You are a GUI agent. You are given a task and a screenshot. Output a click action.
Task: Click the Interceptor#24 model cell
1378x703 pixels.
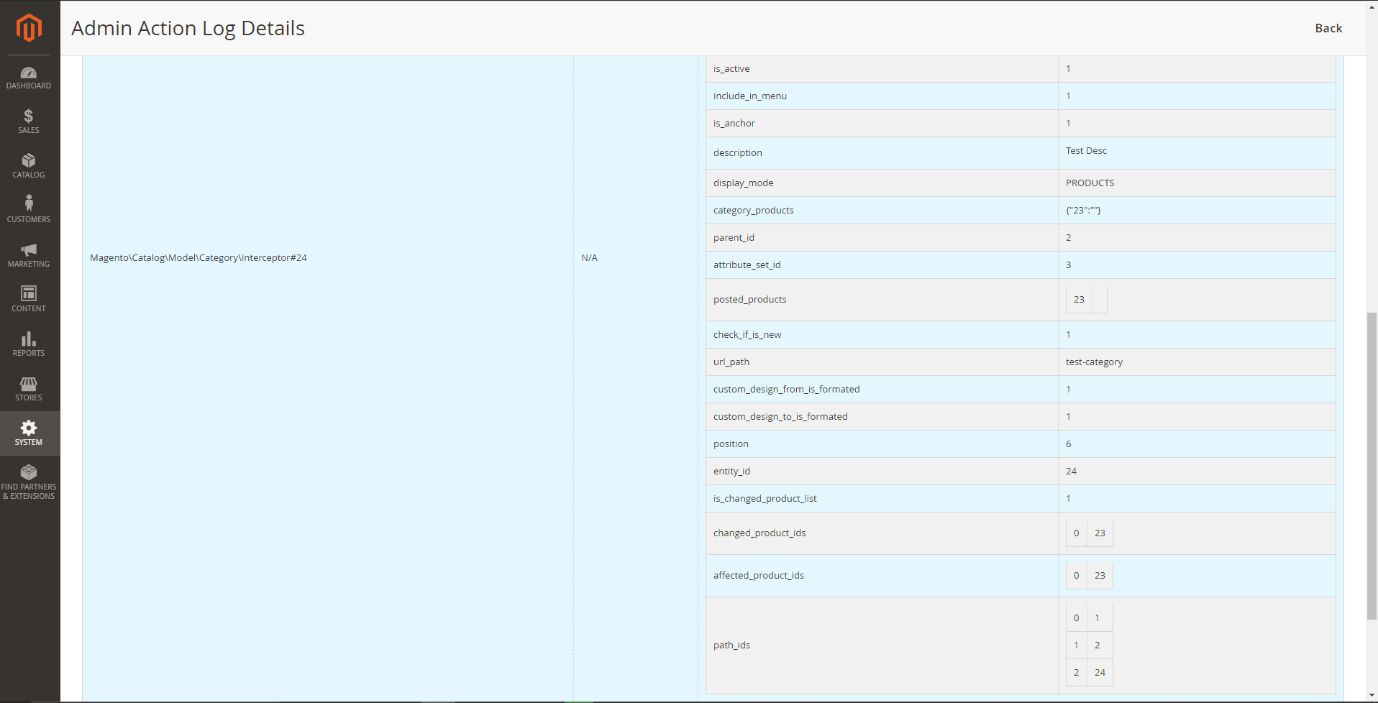point(198,258)
